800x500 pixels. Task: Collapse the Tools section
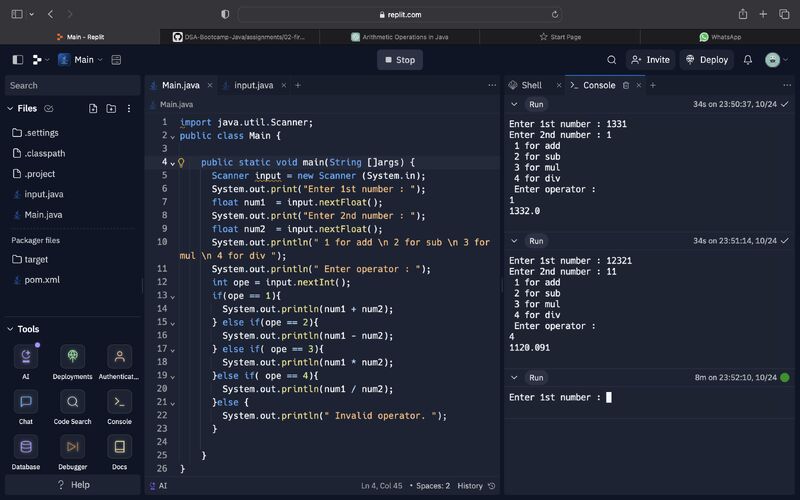pyautogui.click(x=10, y=329)
